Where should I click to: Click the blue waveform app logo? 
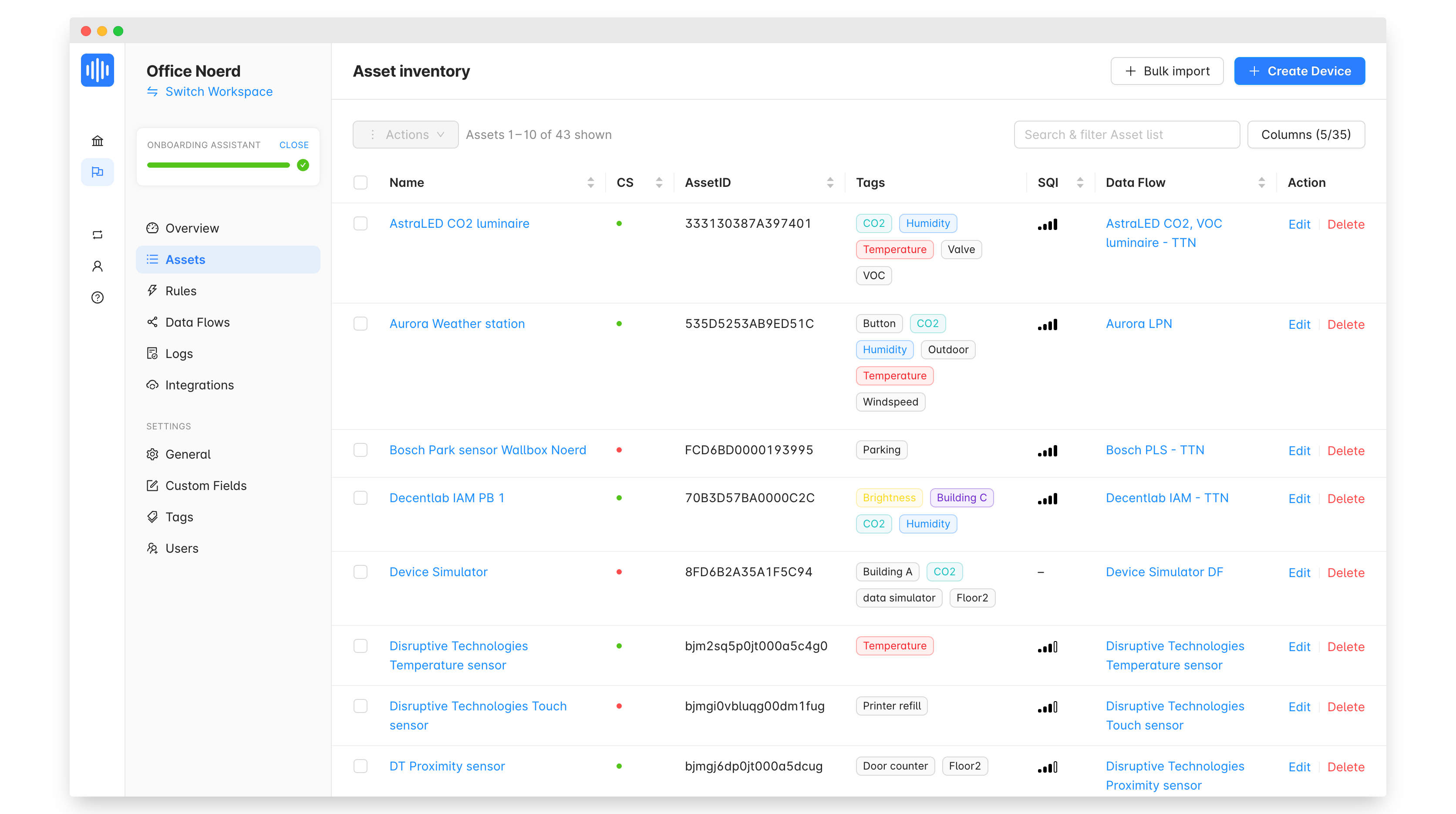97,70
